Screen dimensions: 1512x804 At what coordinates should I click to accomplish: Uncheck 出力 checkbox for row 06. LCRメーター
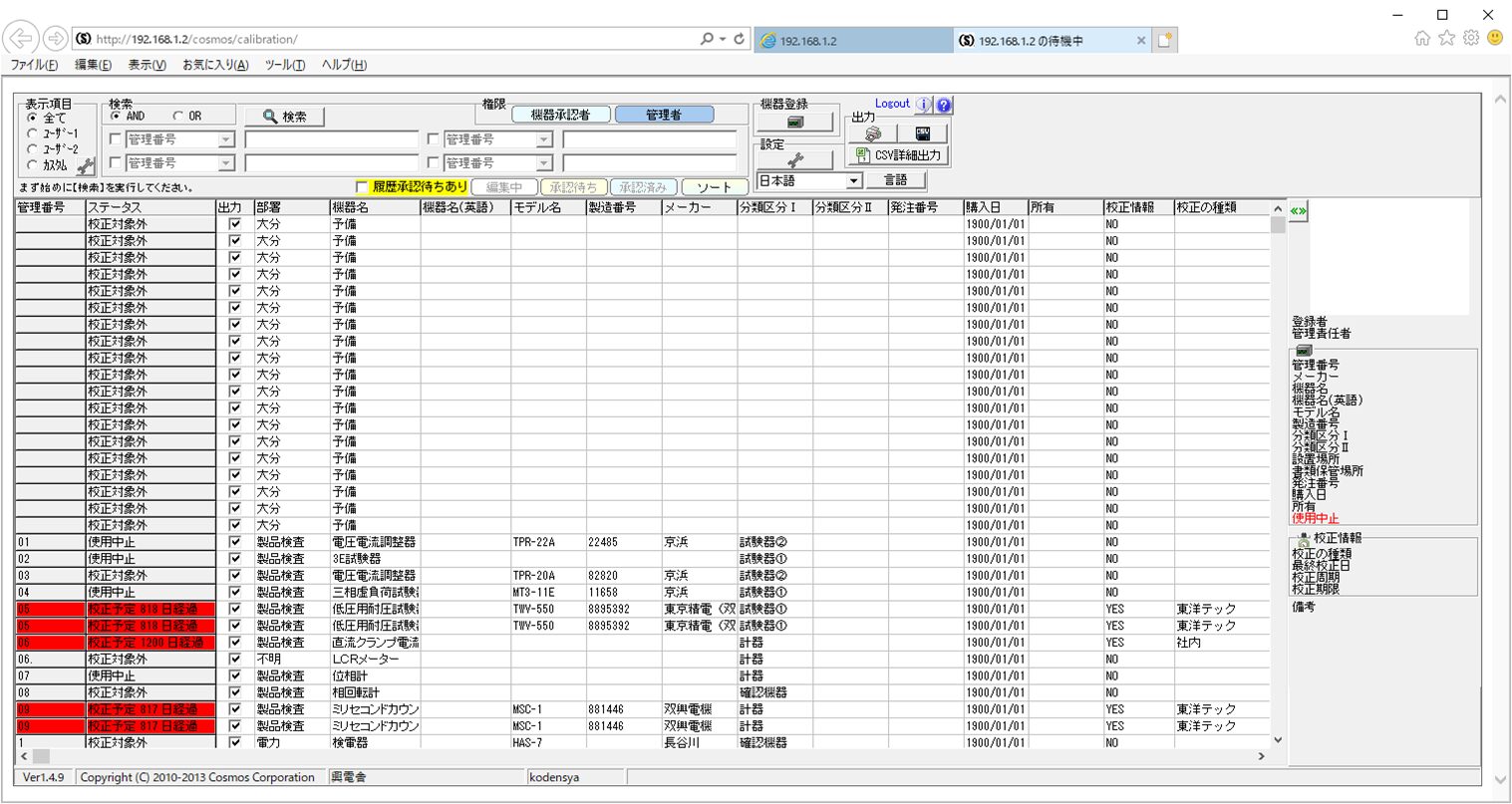(235, 659)
